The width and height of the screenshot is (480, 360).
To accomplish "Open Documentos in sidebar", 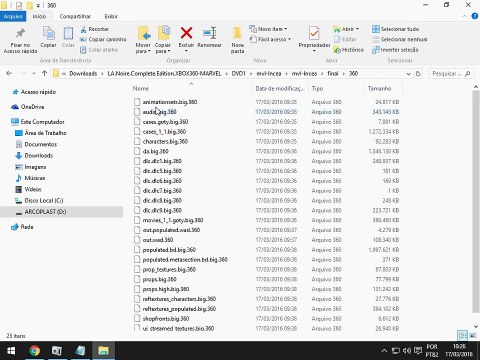I will [36, 144].
